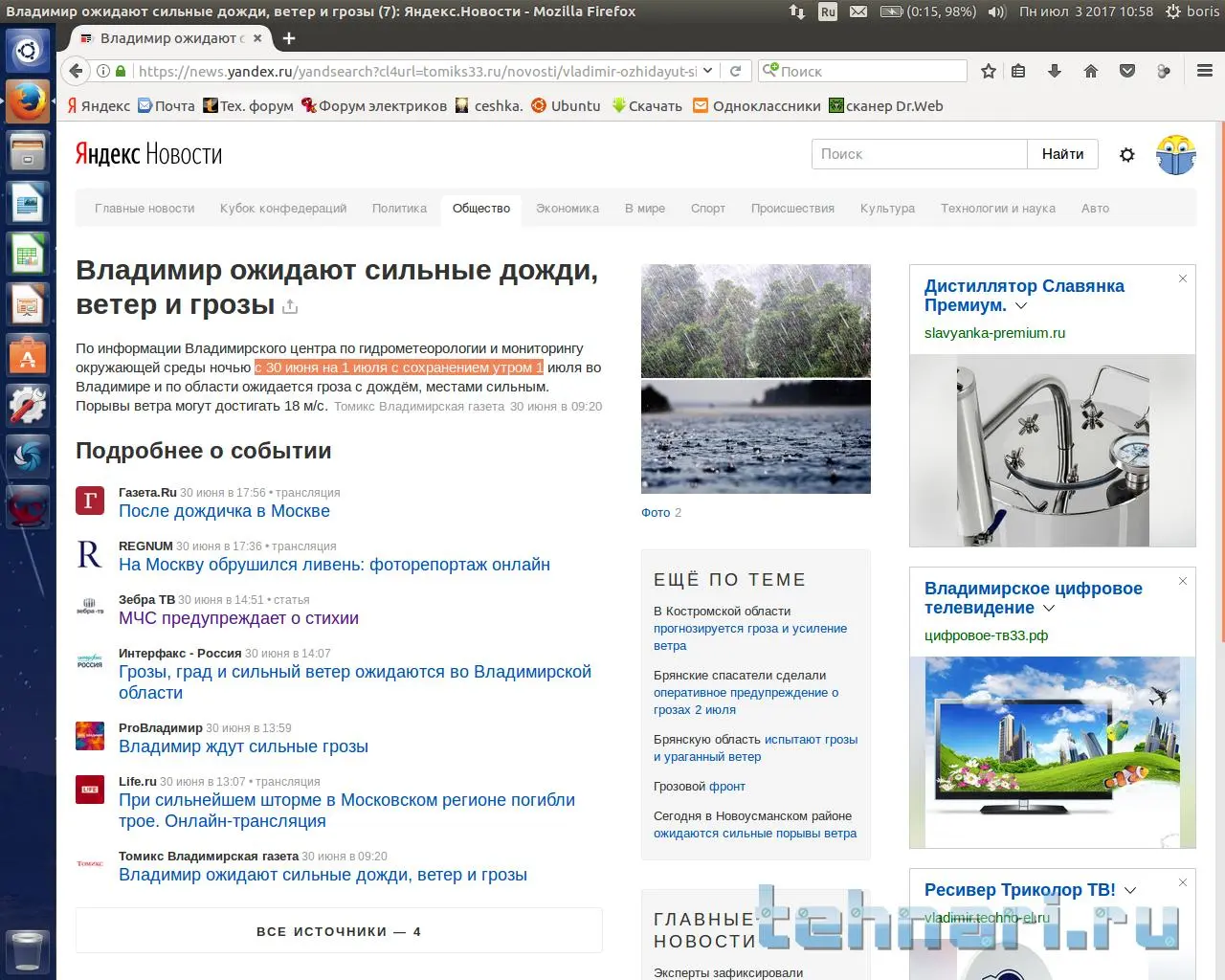
Task: Open Ubuntu Software Center in the launcher
Action: (28, 356)
